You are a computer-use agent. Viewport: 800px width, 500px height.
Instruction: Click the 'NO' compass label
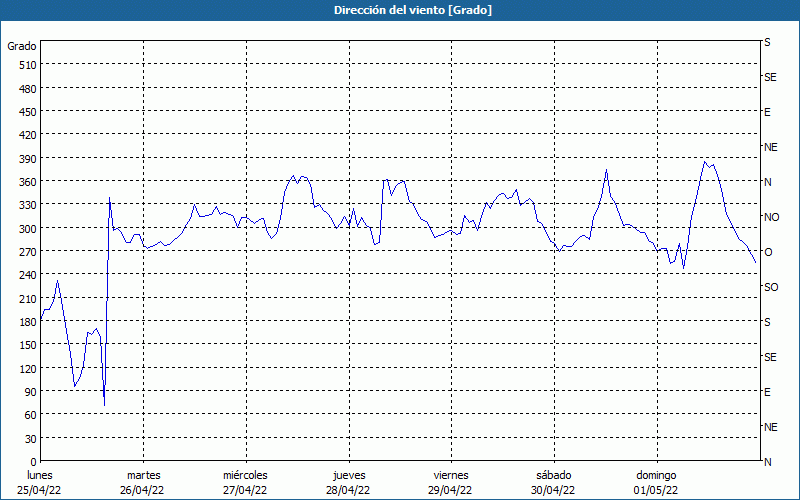(772, 217)
